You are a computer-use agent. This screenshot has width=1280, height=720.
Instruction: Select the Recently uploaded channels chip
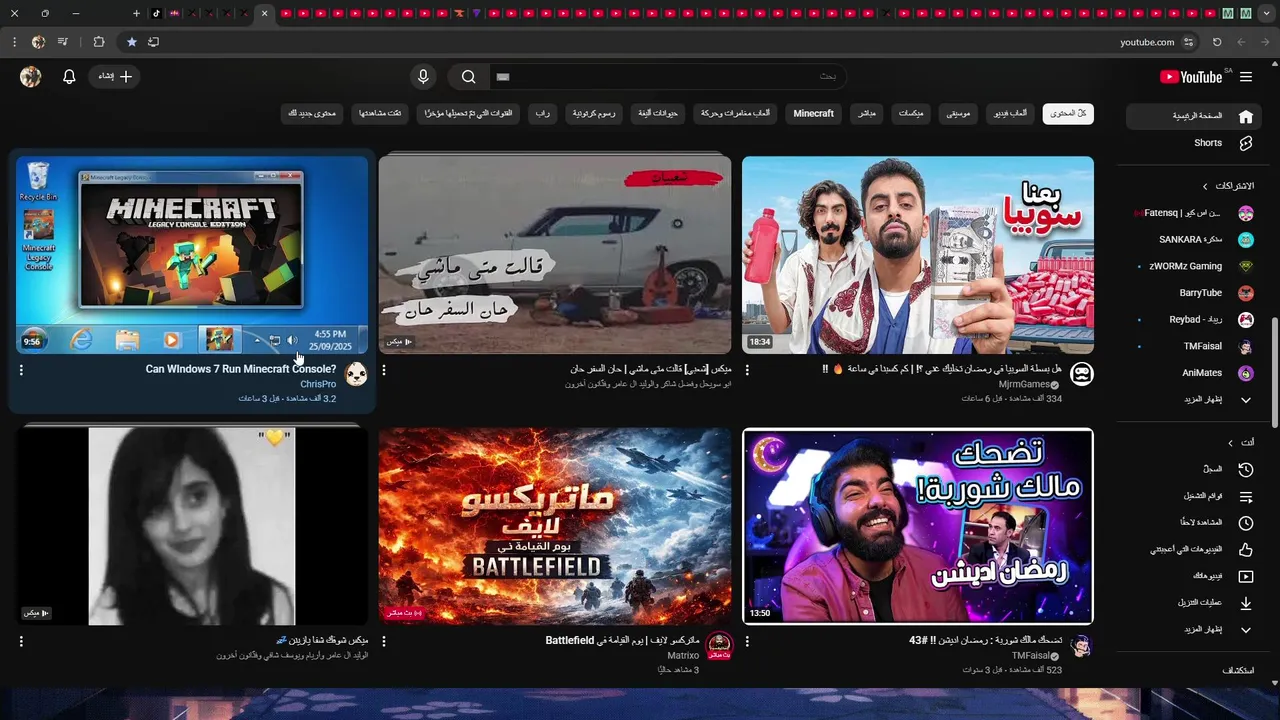tap(469, 114)
